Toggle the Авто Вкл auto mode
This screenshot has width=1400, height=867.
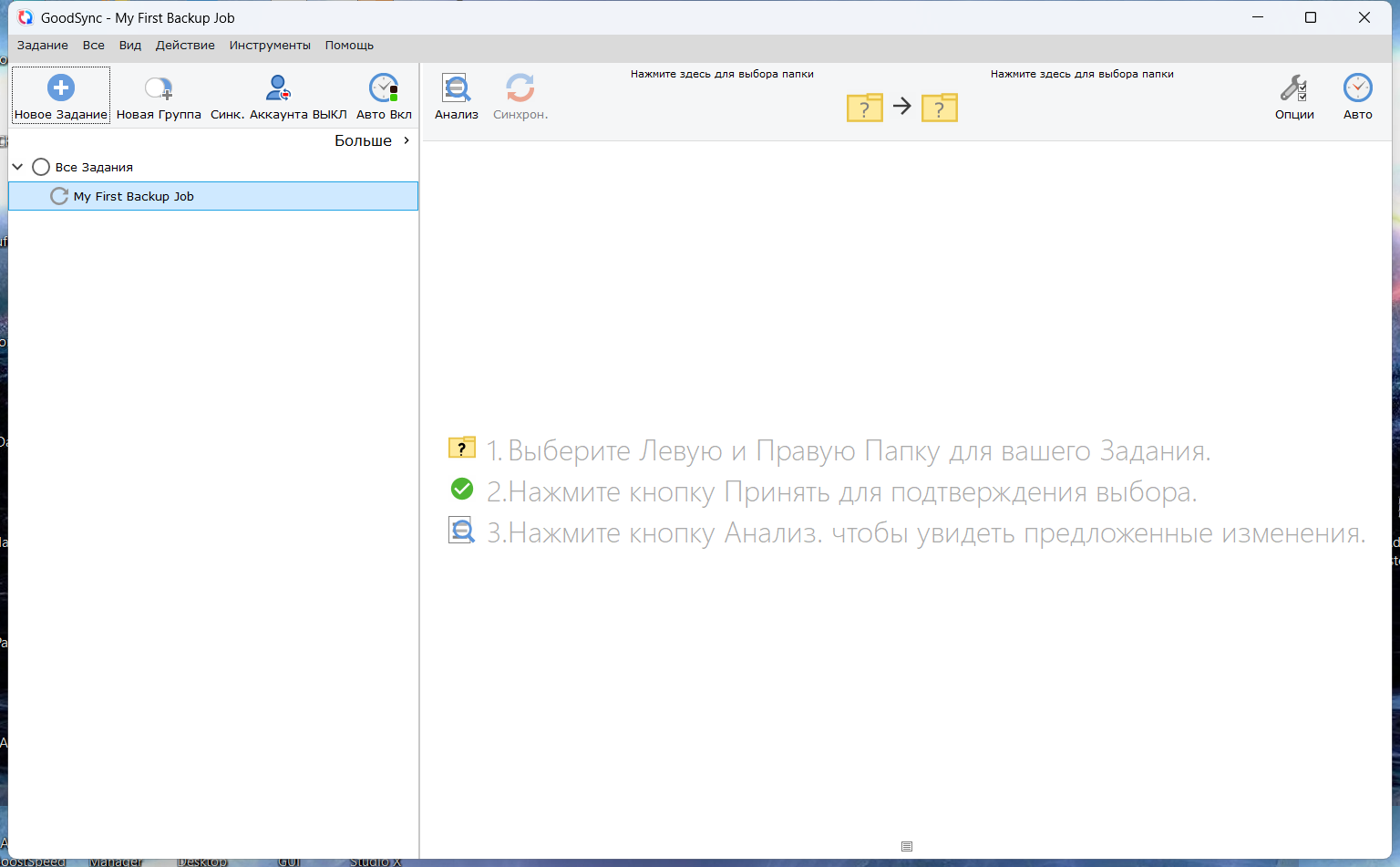[x=384, y=88]
